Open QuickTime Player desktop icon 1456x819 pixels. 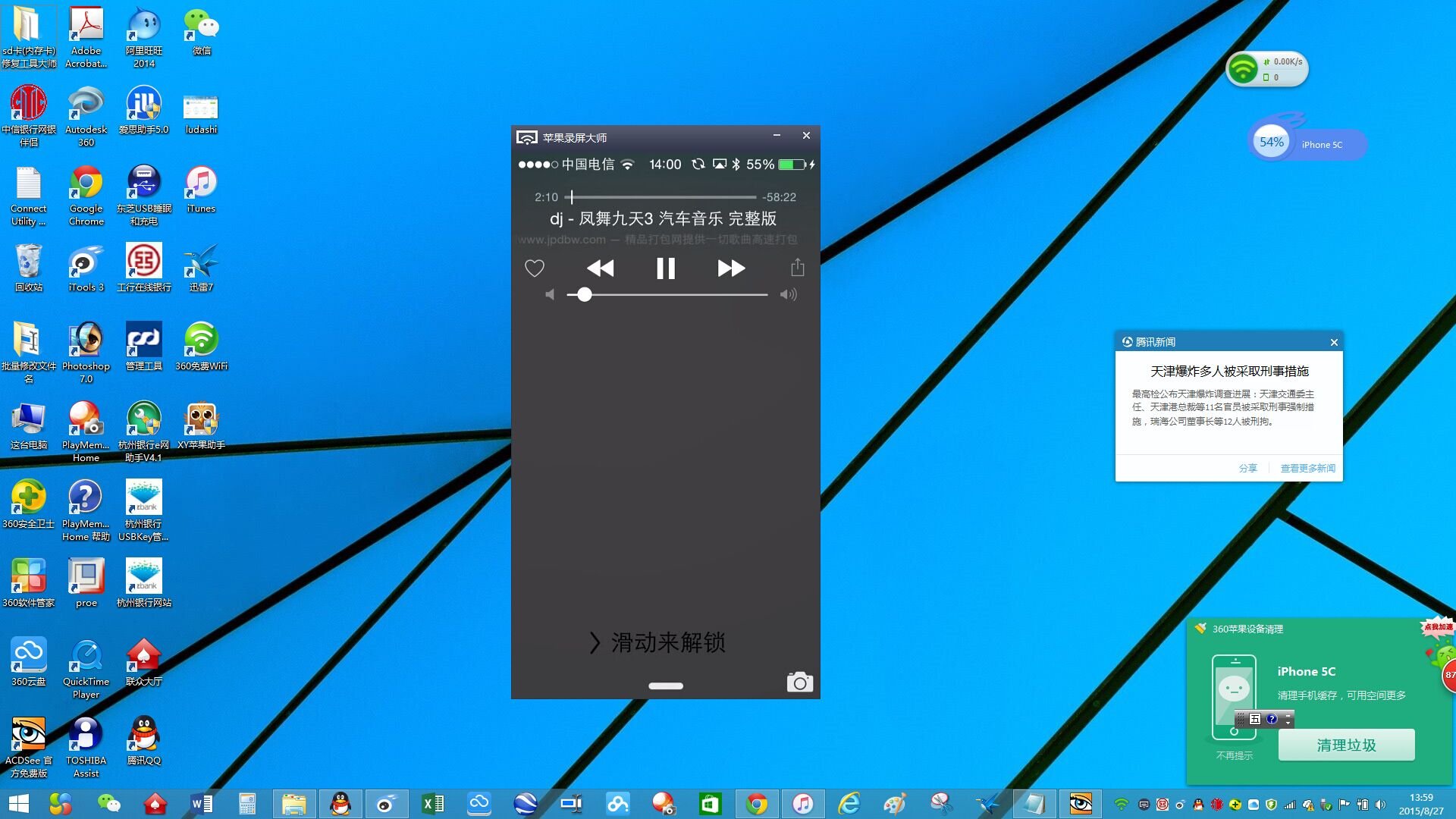[x=86, y=668]
